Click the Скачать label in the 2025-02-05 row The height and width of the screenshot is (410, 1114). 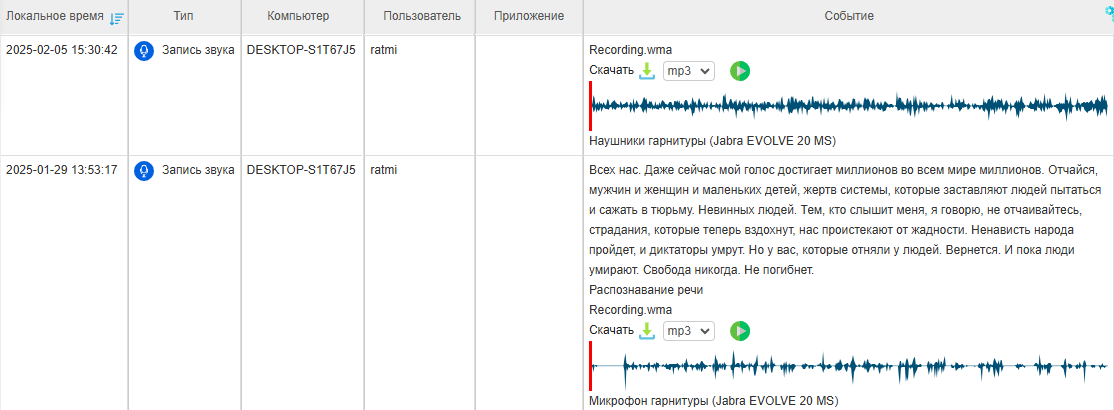612,70
